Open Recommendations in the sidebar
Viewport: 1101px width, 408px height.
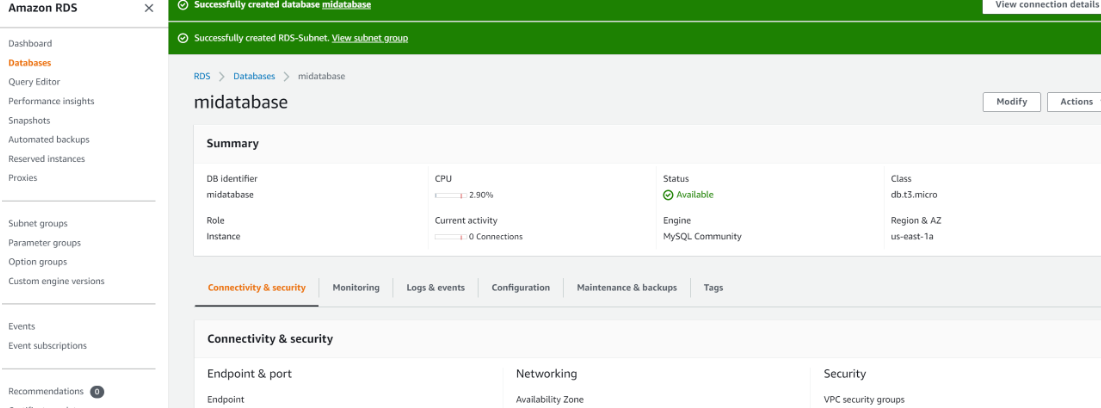[46, 391]
